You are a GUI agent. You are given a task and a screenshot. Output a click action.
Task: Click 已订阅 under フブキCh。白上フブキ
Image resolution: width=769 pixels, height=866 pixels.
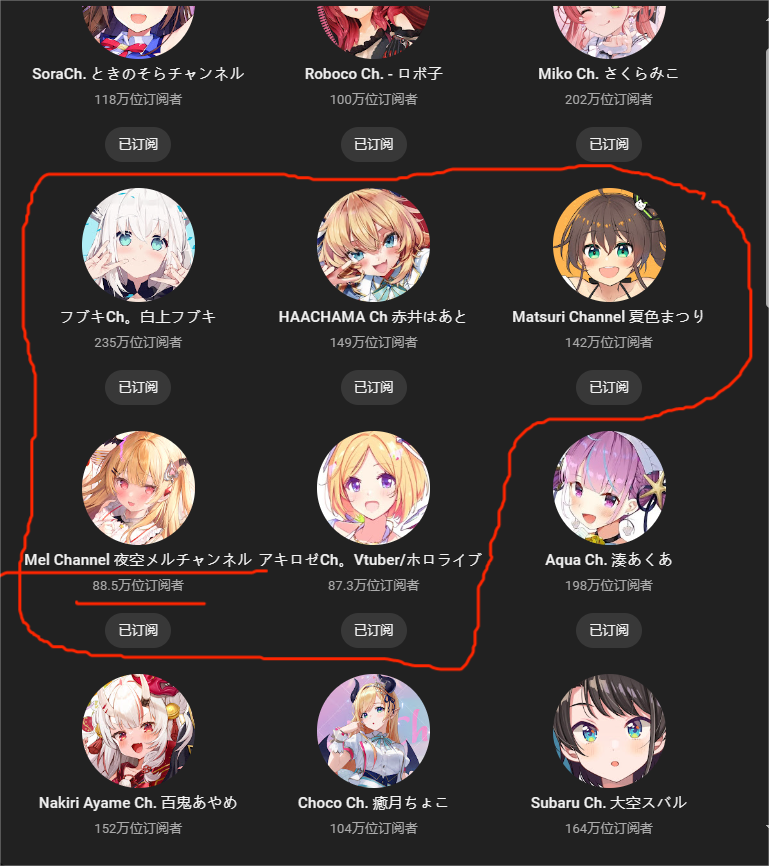[138, 387]
